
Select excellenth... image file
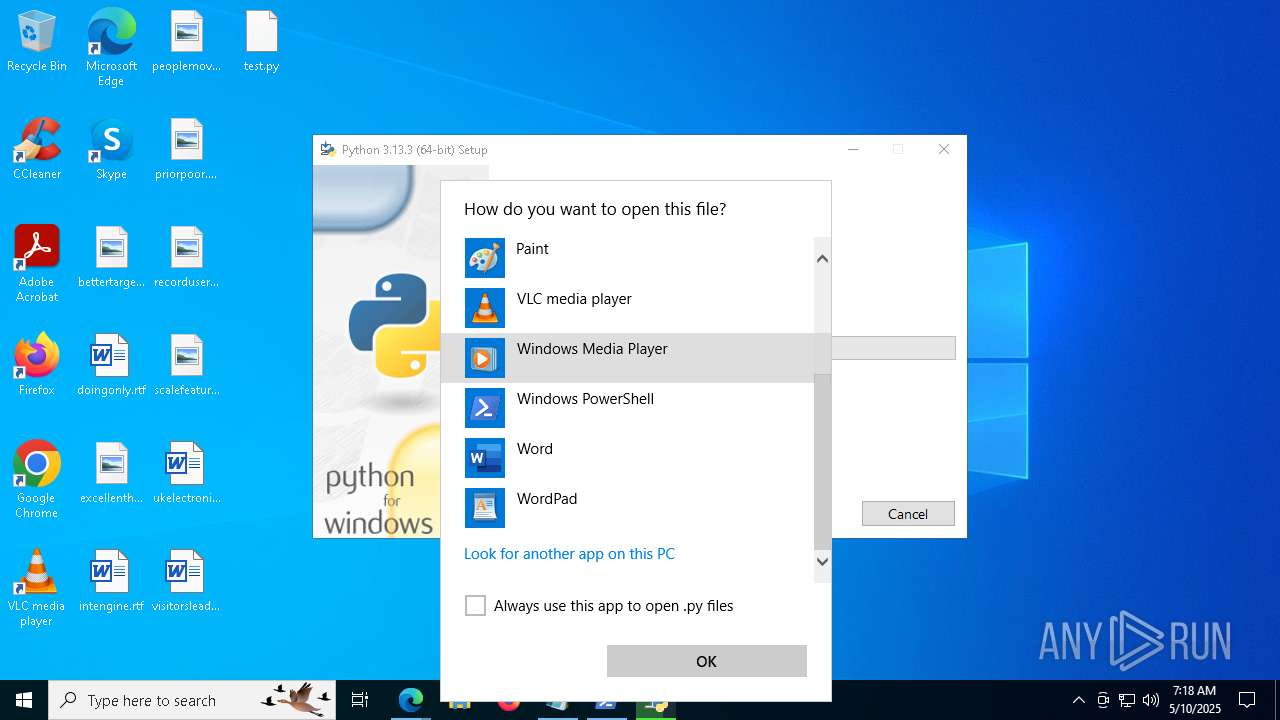(111, 474)
